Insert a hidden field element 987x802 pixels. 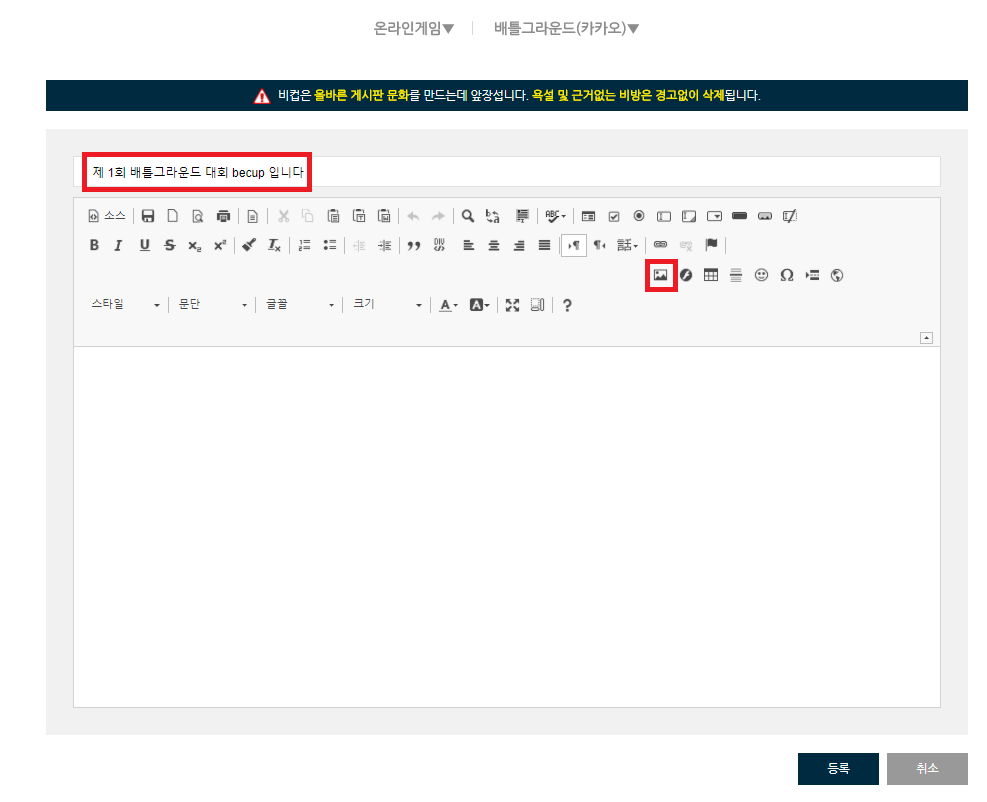pyautogui.click(x=790, y=216)
